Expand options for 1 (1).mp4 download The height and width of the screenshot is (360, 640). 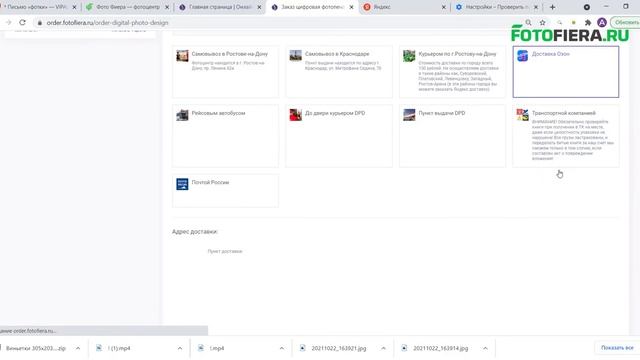tap(180, 348)
